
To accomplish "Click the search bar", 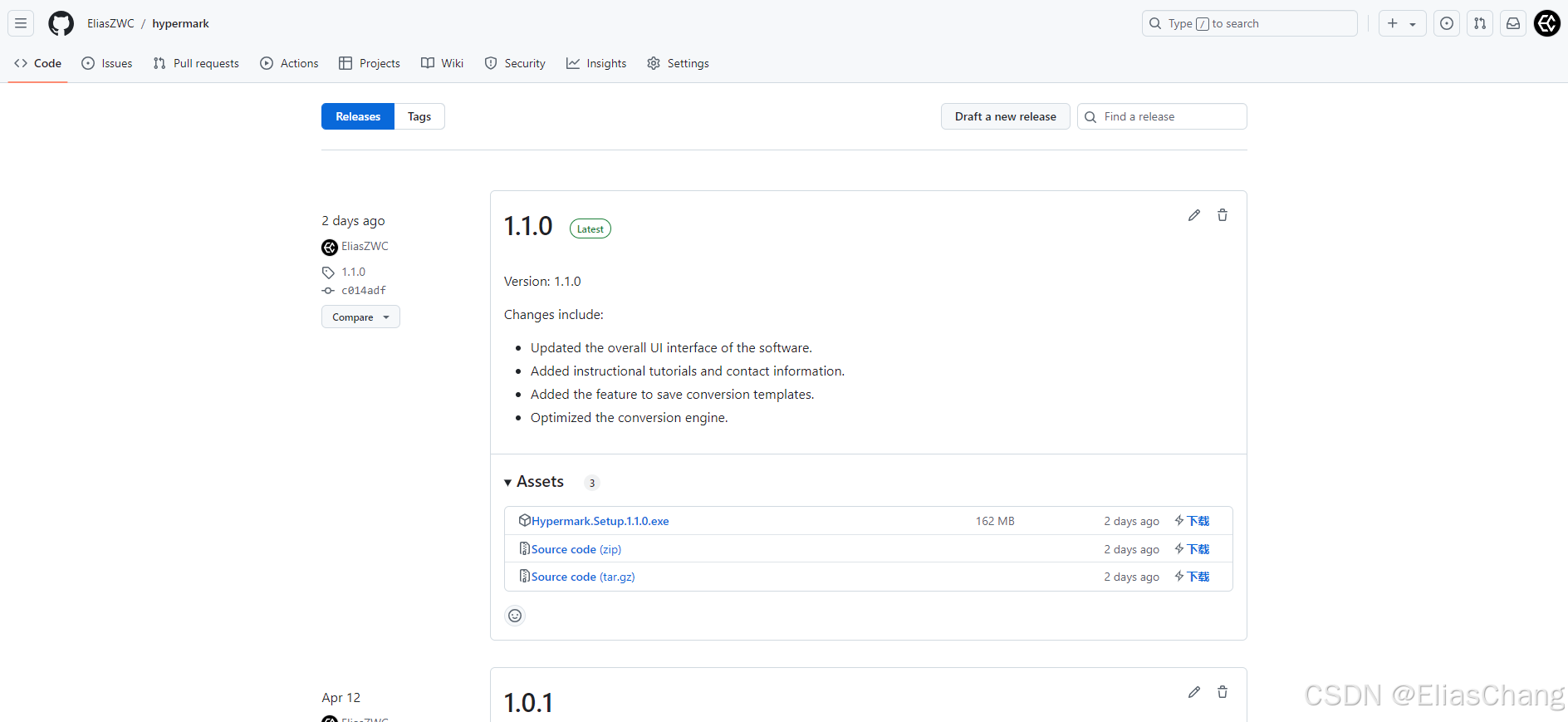I will tap(1249, 23).
